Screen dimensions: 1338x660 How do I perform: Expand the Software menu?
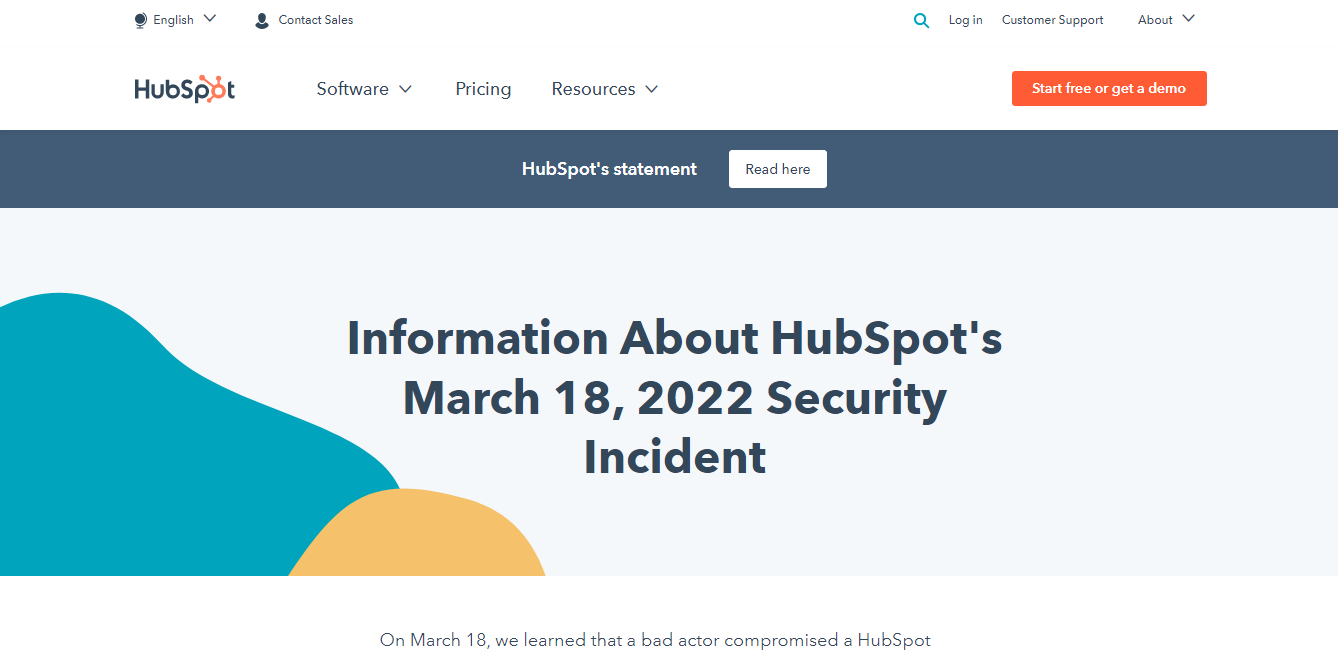click(364, 89)
